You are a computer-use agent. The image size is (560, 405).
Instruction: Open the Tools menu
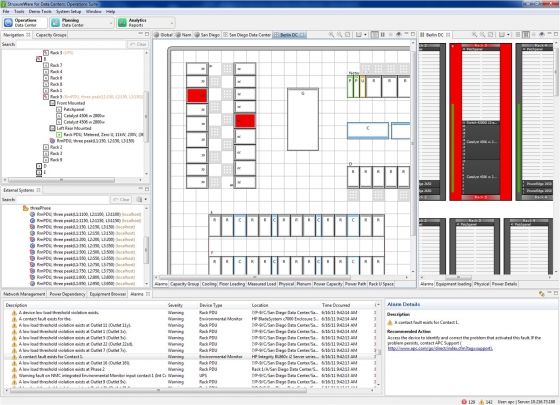tap(19, 11)
